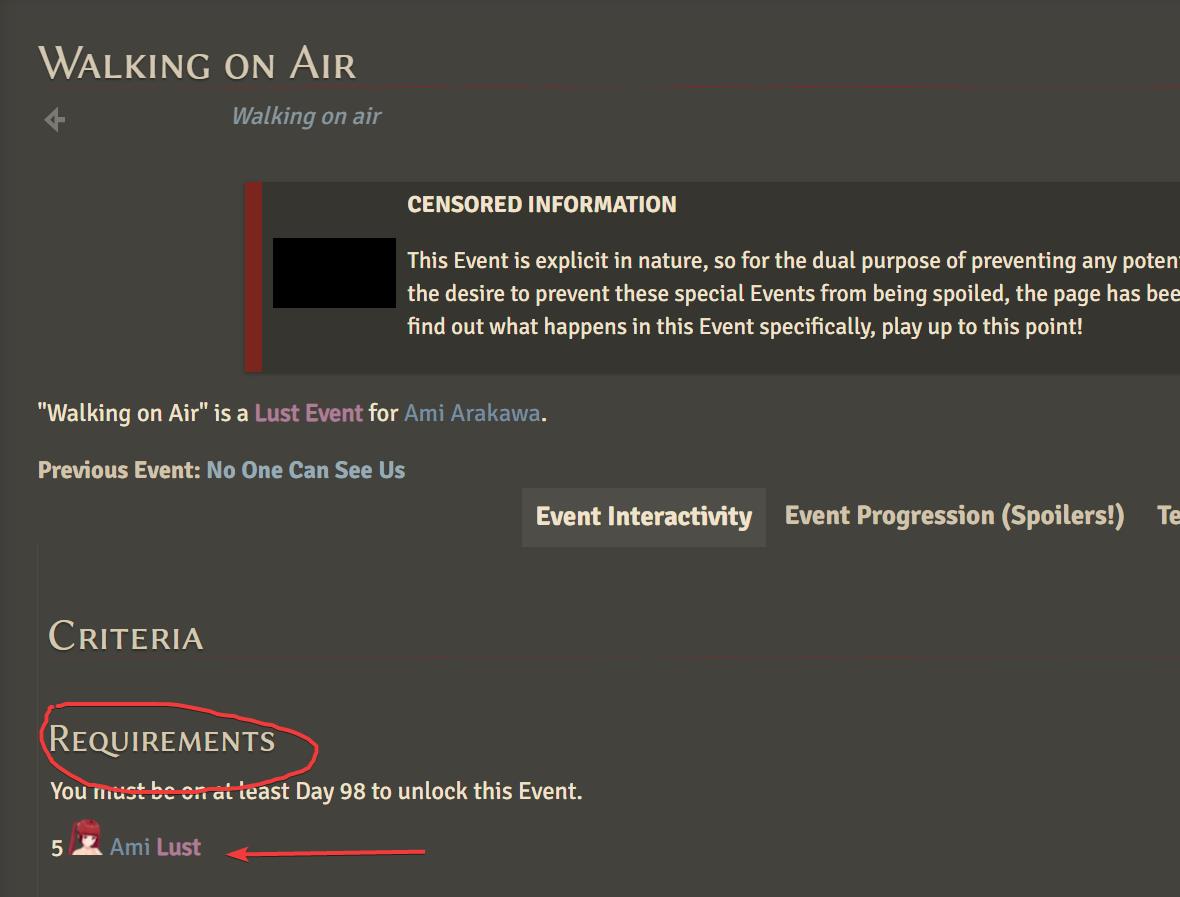Click the "Previous Event:" label

pos(119,470)
